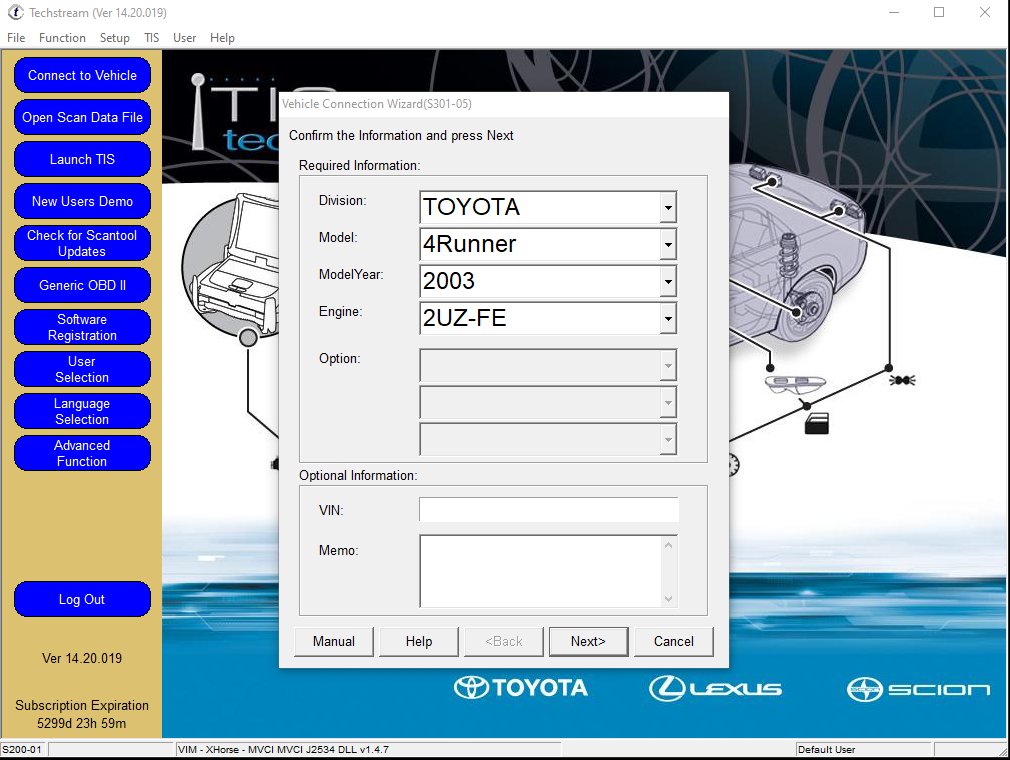Click the VIM XHorse MVCI status text
The image size is (1010, 760).
283,750
